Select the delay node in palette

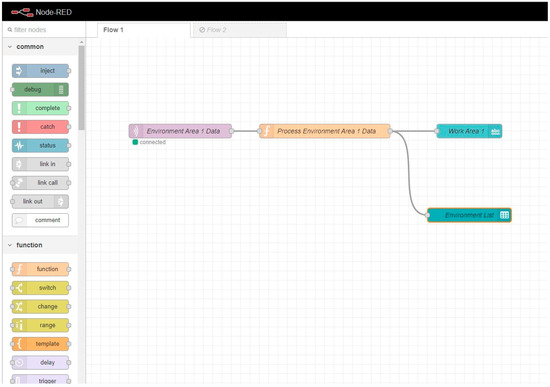(40, 362)
